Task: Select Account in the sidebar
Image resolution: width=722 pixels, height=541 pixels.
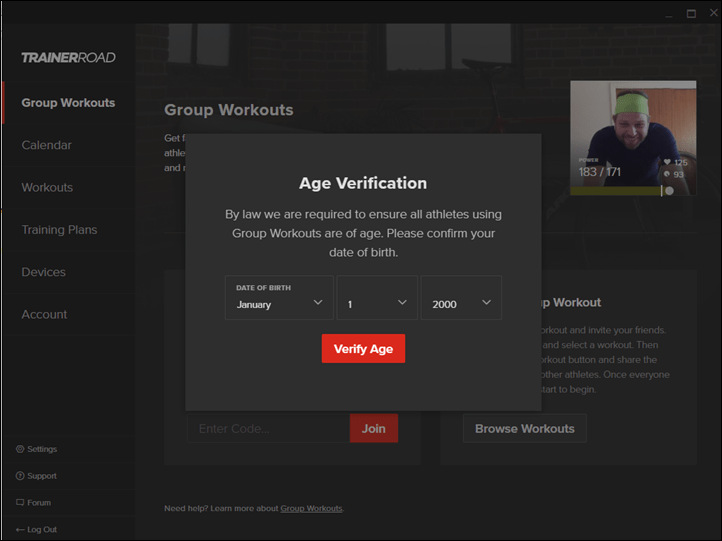Action: coord(44,314)
